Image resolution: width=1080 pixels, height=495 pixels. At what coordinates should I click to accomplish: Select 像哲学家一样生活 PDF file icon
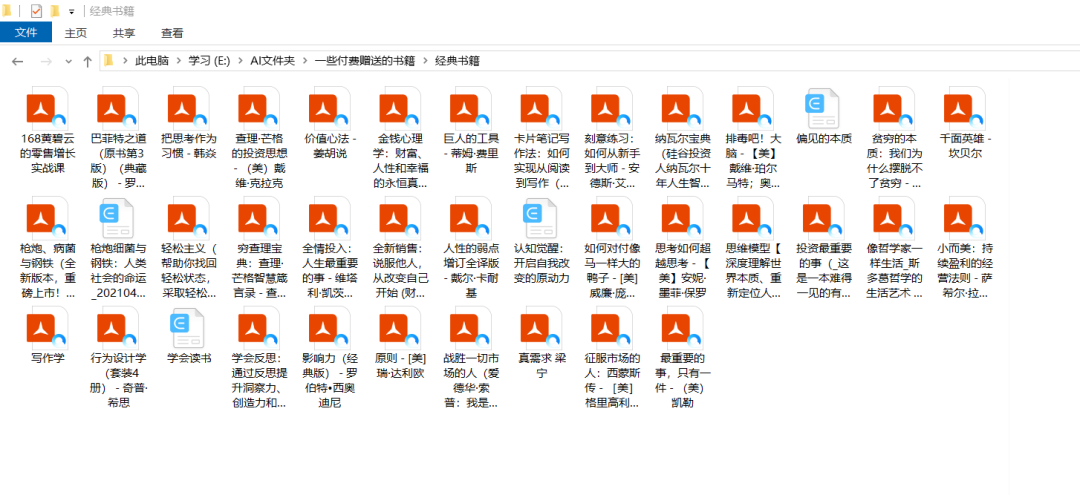point(894,218)
